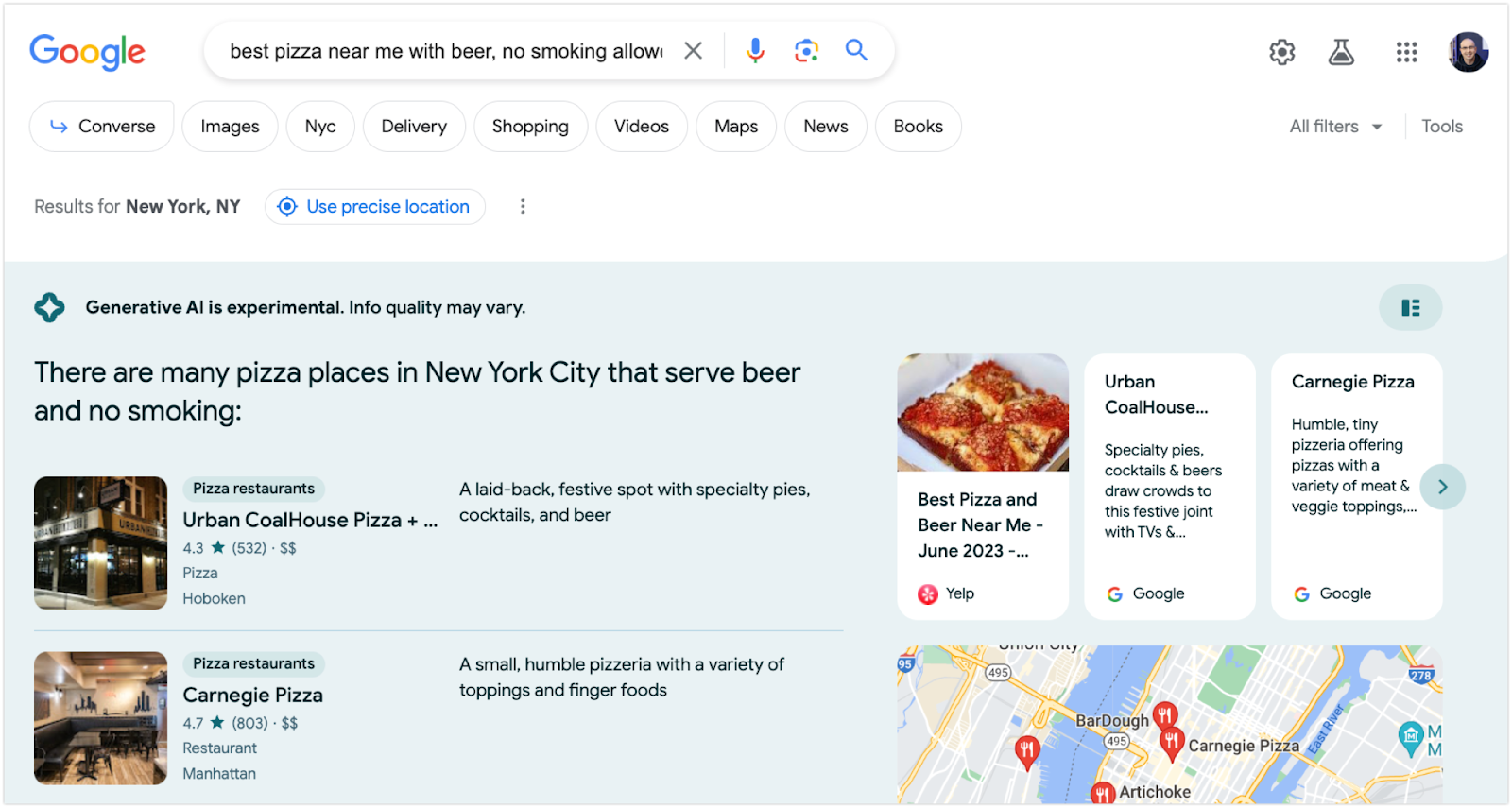Open Urban CoalHouse Pizza listing title

(x=310, y=520)
